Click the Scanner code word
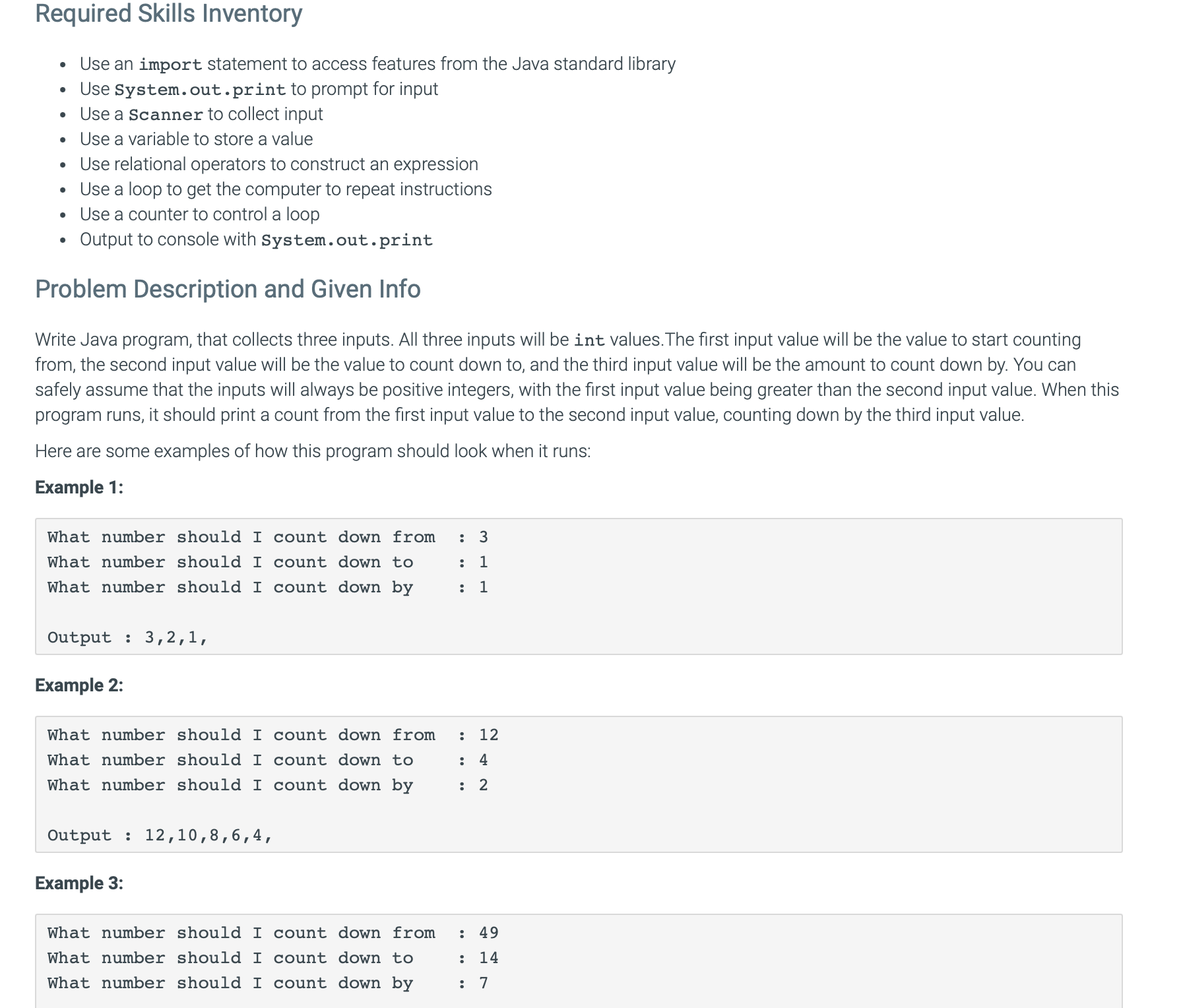Viewport: 1181px width, 1008px height. pos(166,115)
